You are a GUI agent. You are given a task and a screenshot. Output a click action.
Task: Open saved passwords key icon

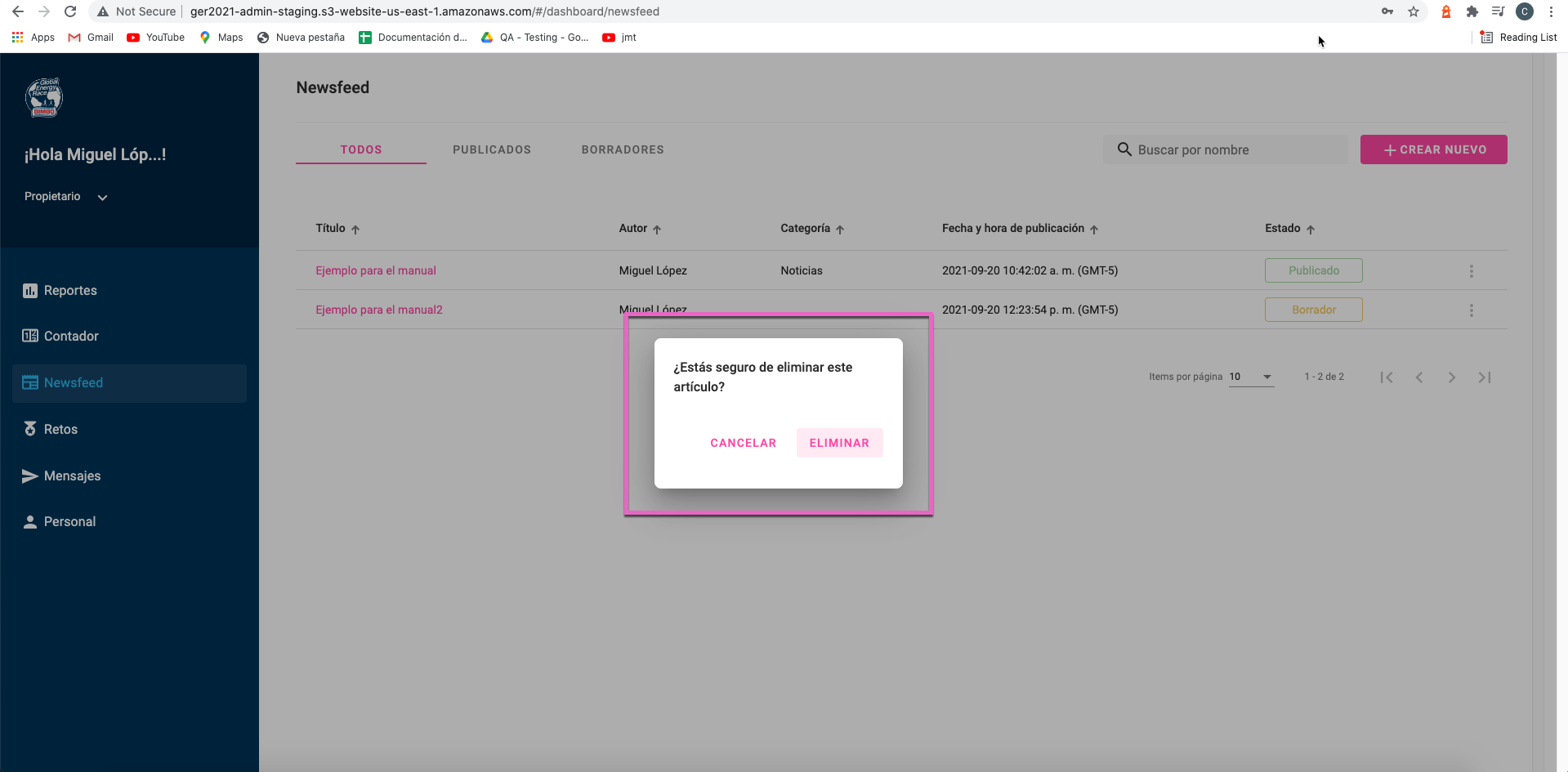coord(1387,11)
